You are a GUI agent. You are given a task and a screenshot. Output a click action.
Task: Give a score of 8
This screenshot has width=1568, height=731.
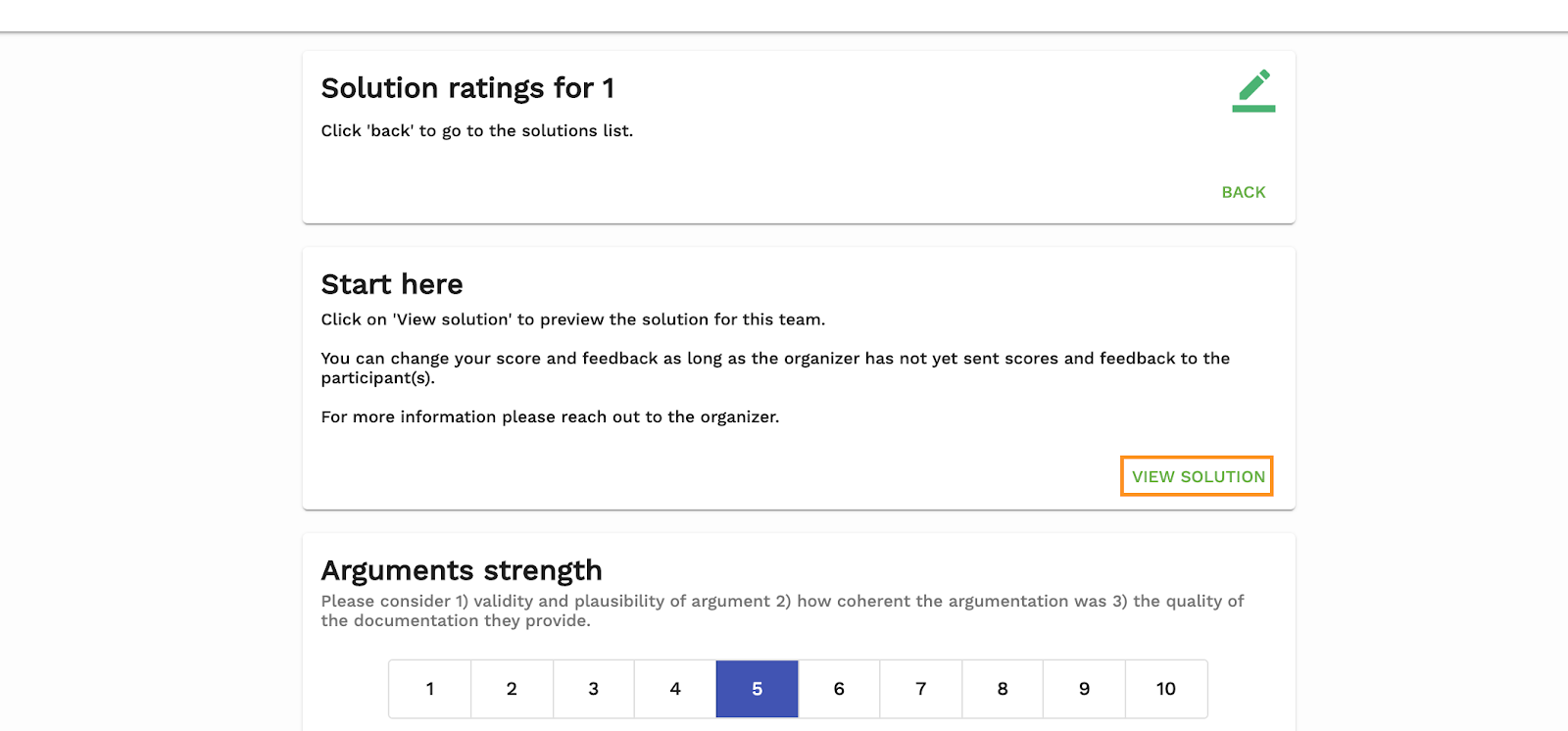click(1003, 689)
